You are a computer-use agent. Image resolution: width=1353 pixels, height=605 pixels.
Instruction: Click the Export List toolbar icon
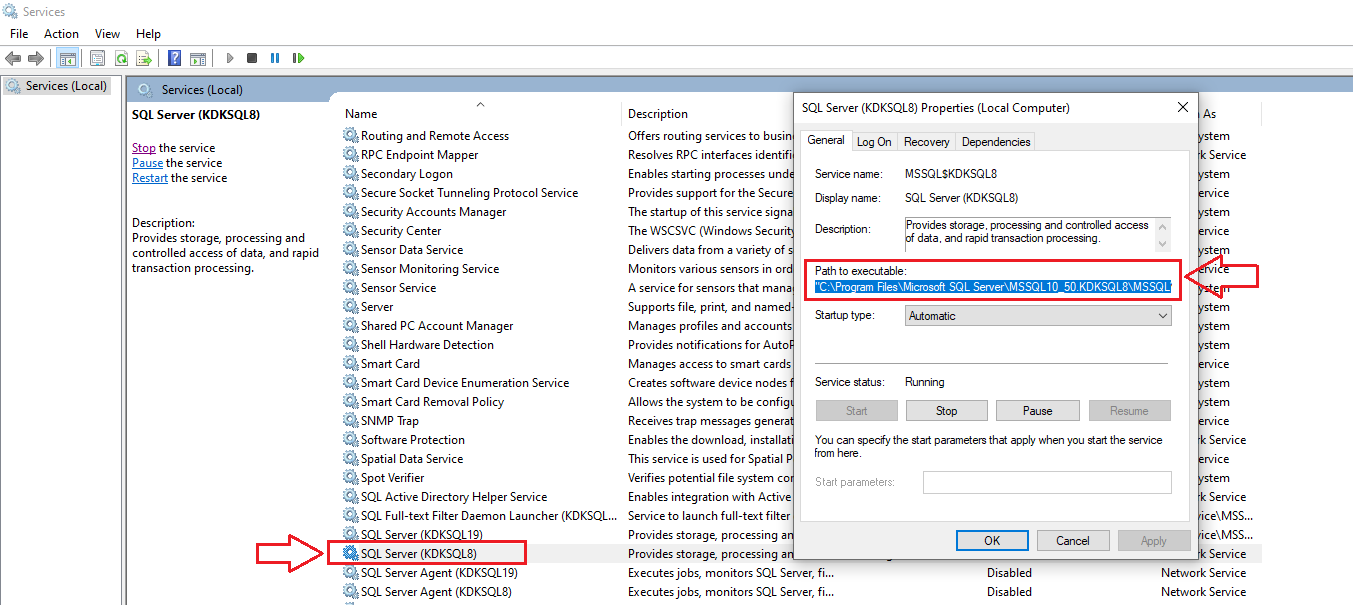[x=144, y=58]
